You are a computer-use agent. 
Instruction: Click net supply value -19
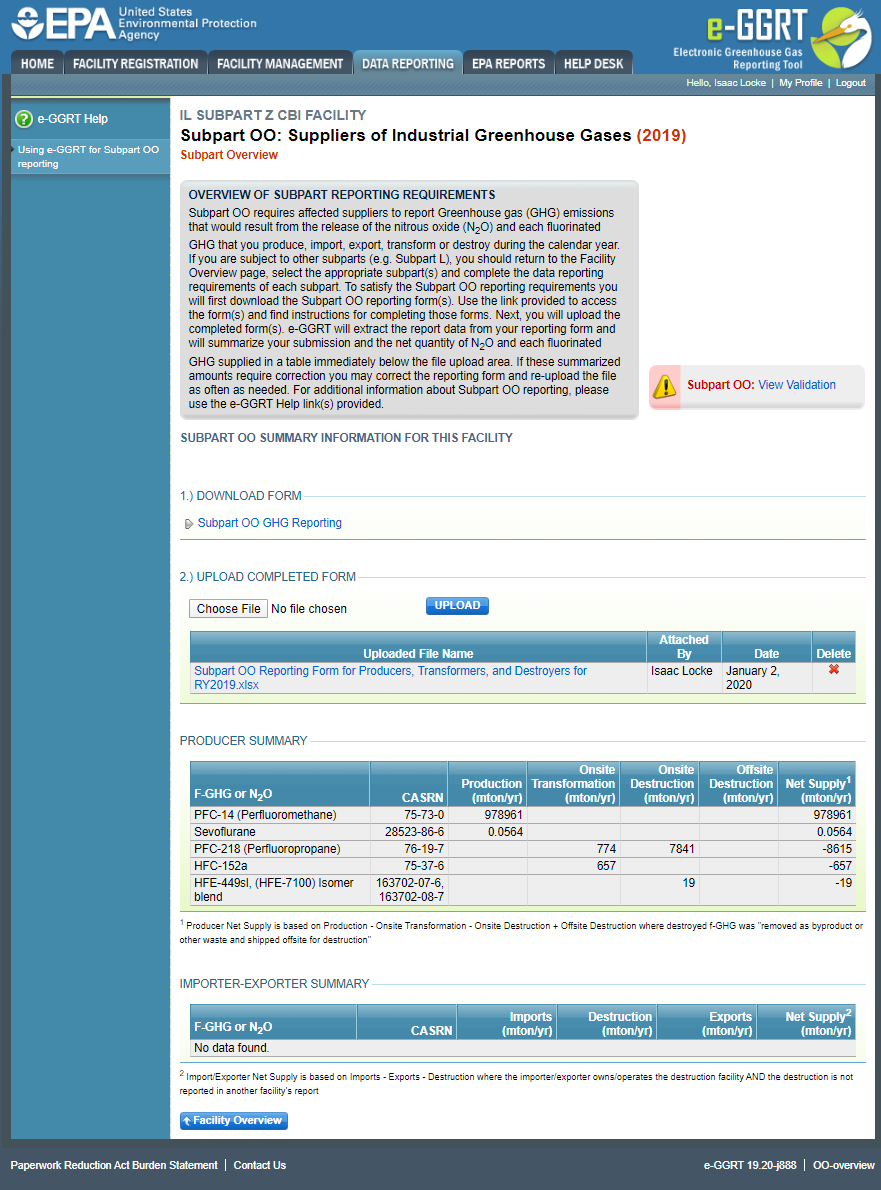click(x=844, y=883)
